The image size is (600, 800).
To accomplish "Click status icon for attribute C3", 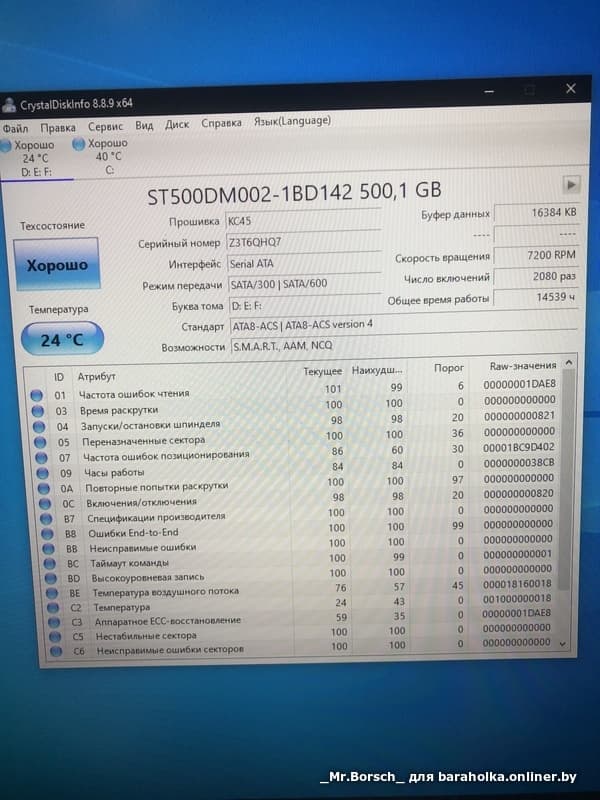I will pos(54,622).
